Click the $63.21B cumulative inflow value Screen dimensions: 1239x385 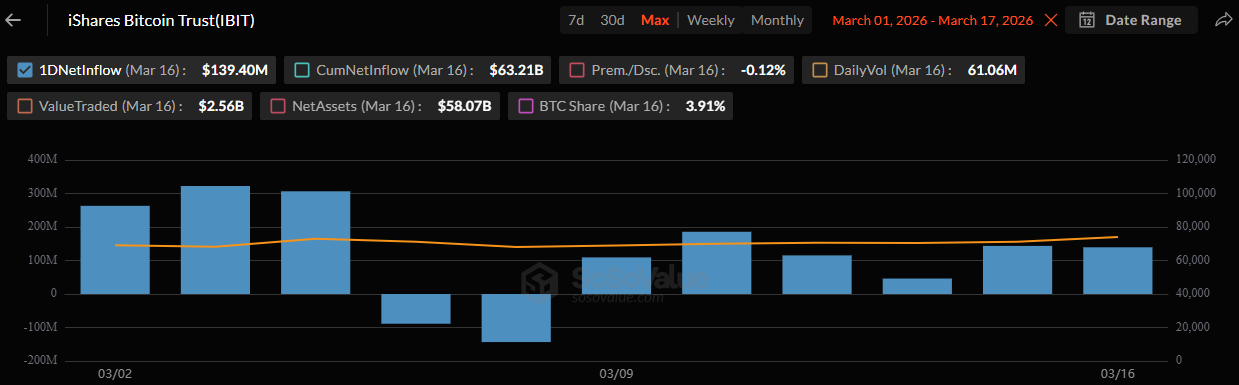[x=516, y=70]
